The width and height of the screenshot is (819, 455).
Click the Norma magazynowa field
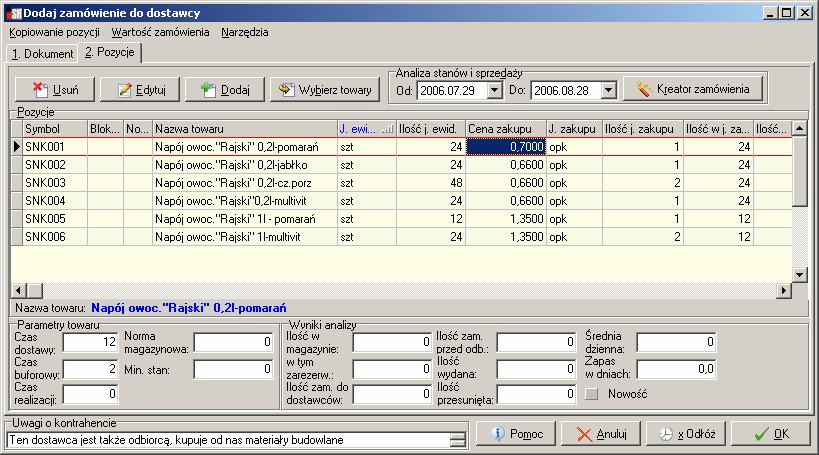[233, 342]
